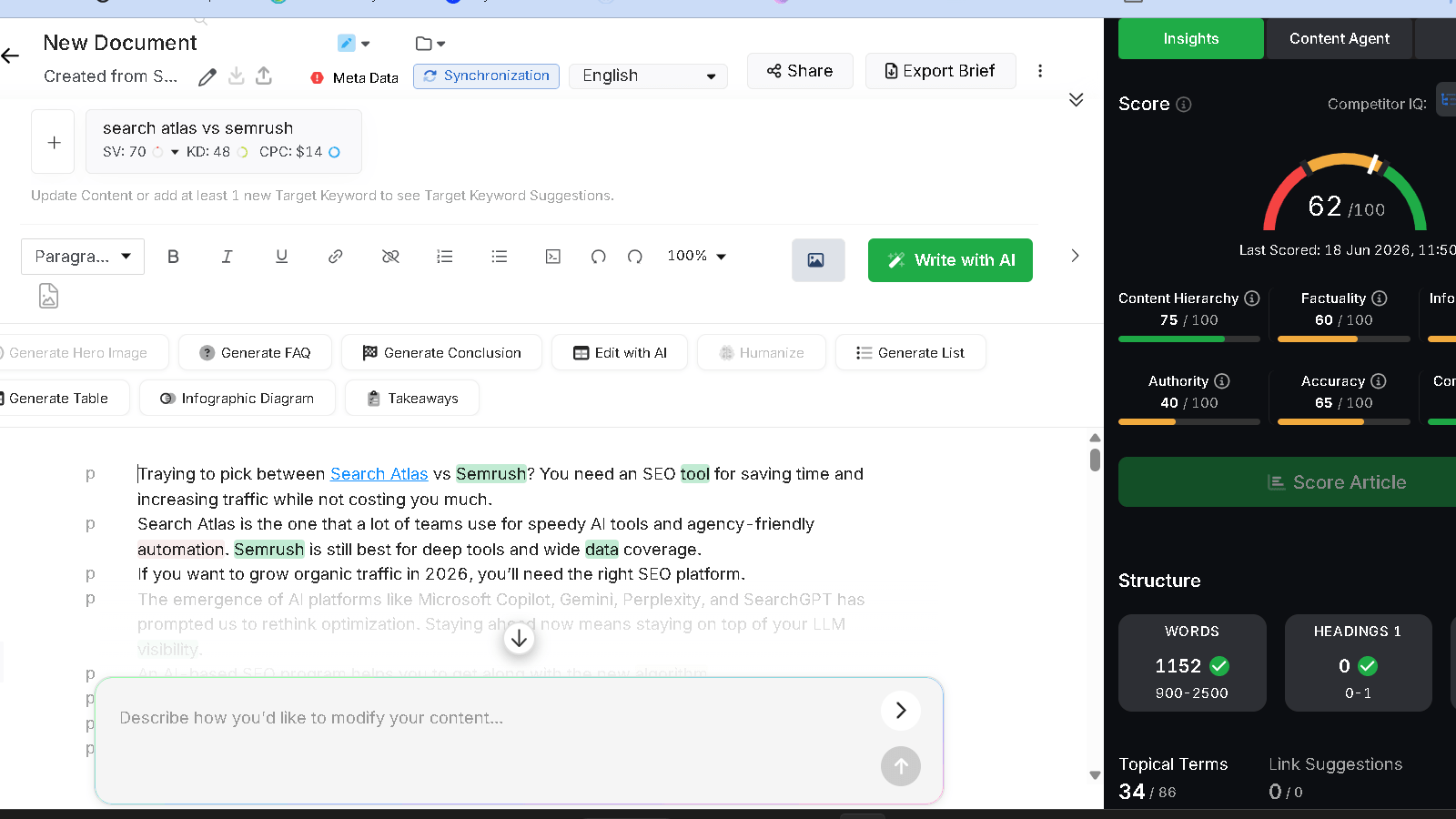
Task: Click Infographic Diagram
Action: [x=238, y=399]
